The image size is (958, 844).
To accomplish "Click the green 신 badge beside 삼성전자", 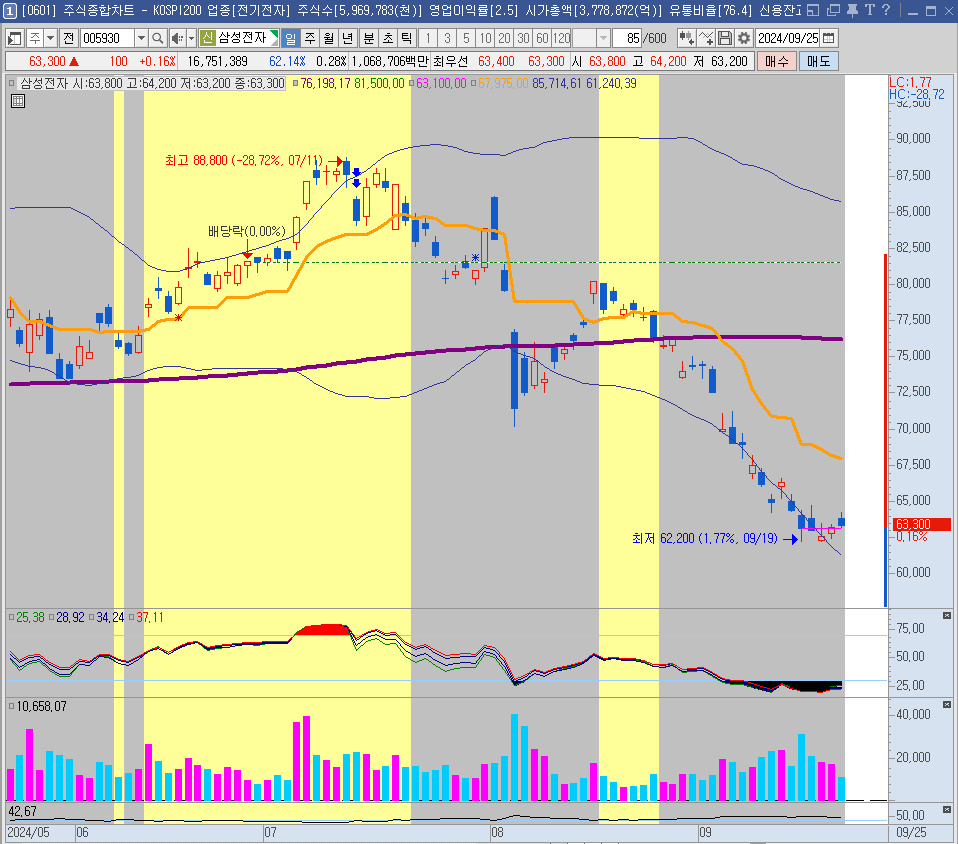I will 208,39.
